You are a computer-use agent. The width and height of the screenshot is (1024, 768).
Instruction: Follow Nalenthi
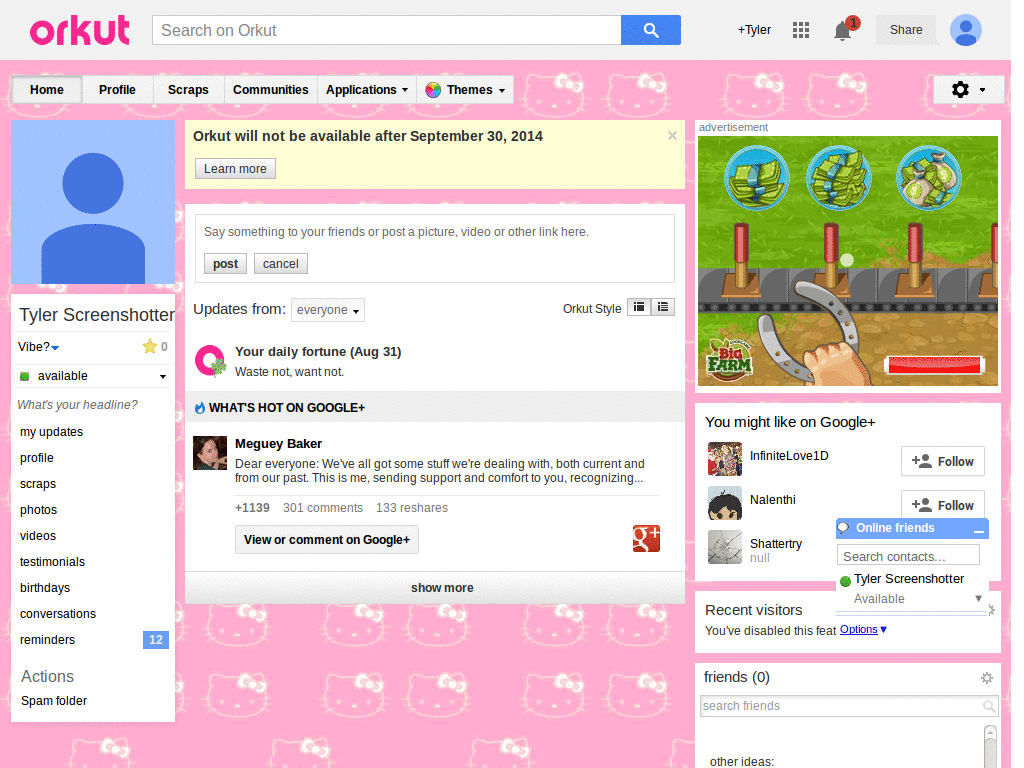point(942,505)
